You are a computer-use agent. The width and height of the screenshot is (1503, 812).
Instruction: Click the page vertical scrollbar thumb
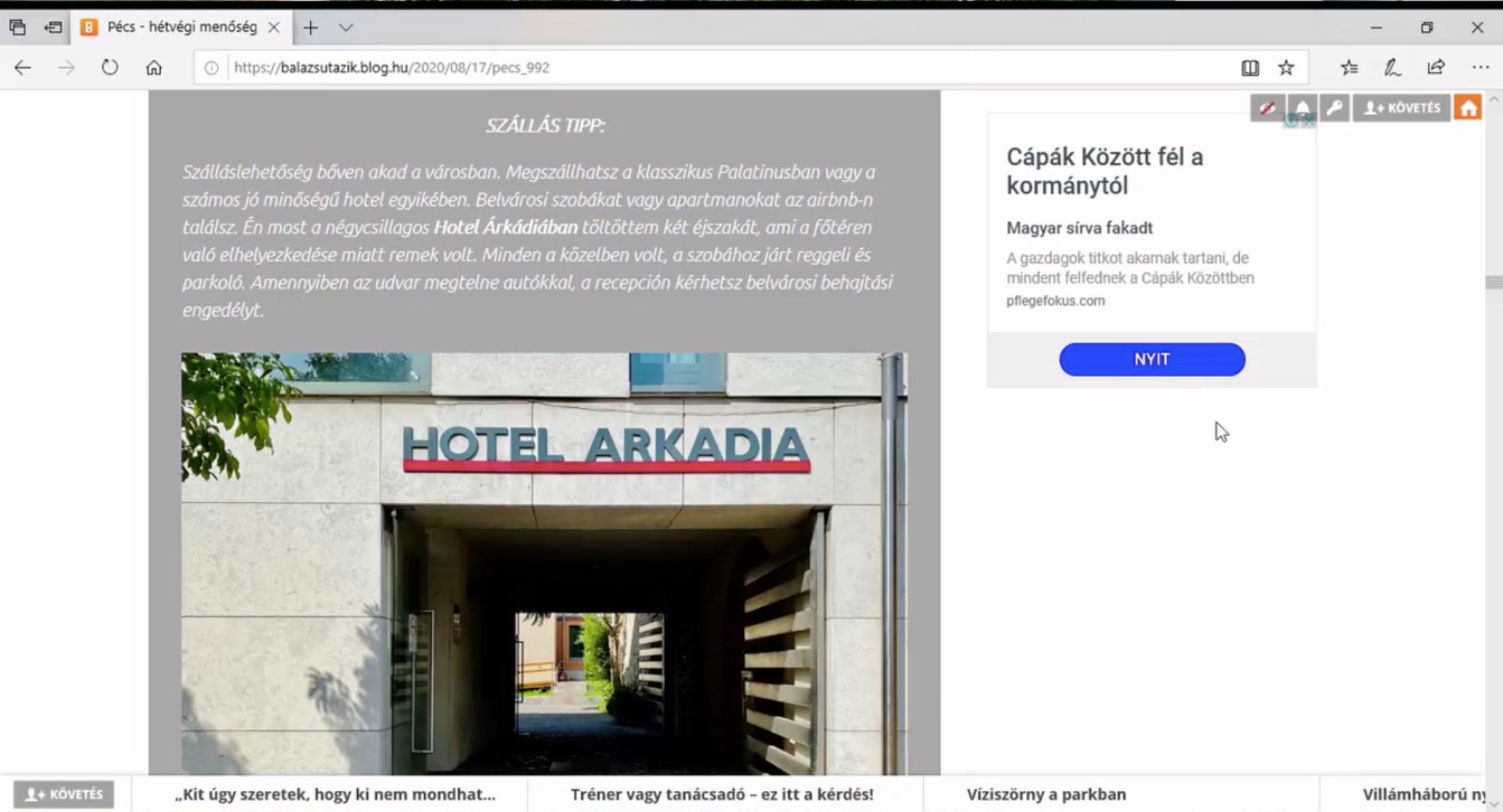(x=1494, y=282)
